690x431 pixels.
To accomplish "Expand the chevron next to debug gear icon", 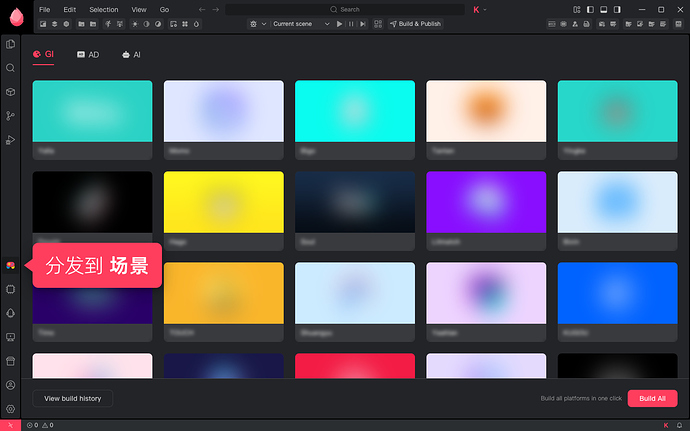I will click(264, 24).
